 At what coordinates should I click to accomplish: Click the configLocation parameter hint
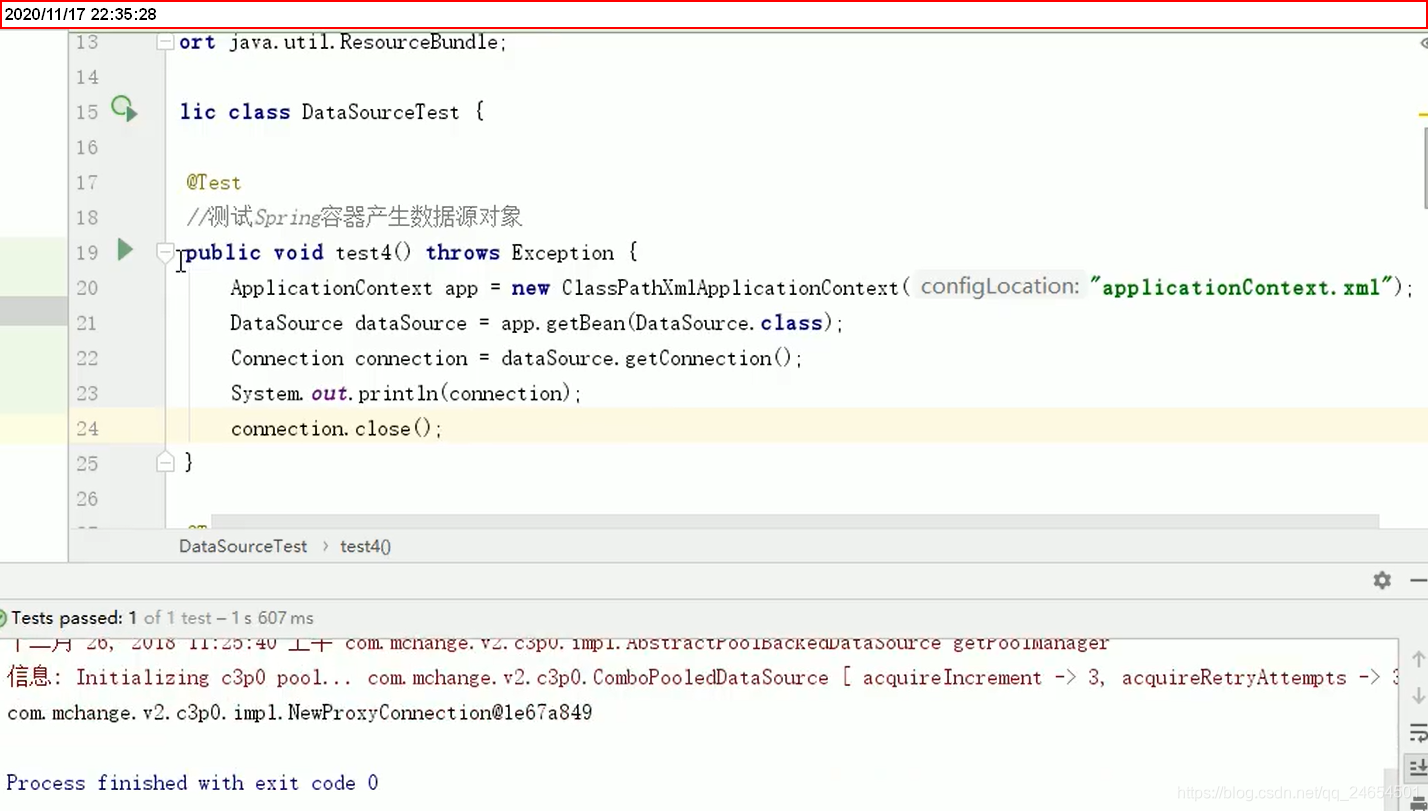[x=1000, y=287]
